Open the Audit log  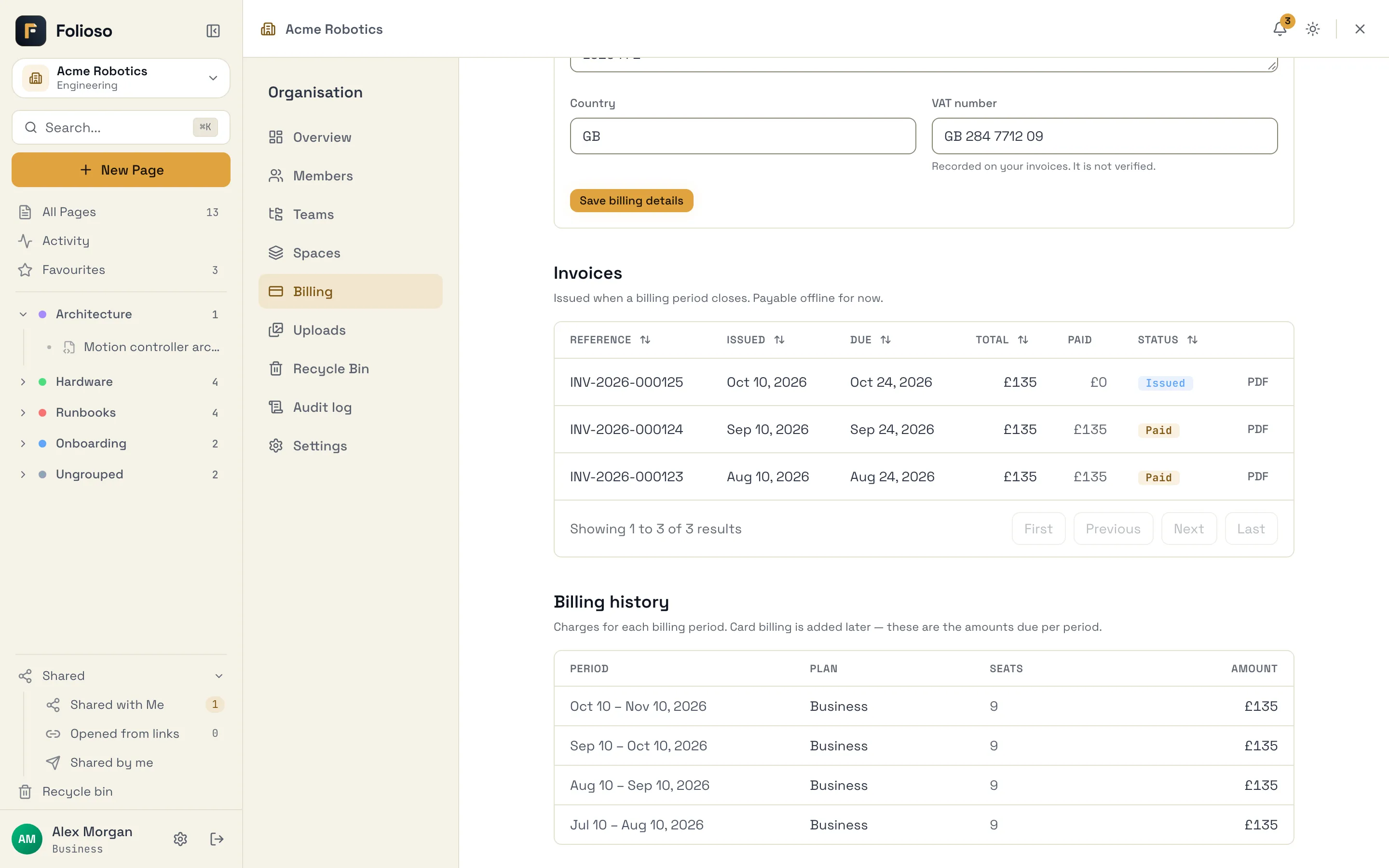coord(350,407)
